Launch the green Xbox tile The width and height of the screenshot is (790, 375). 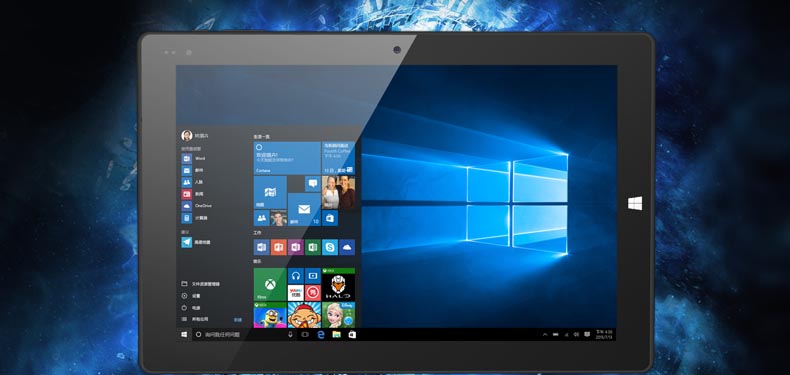(x=270, y=284)
